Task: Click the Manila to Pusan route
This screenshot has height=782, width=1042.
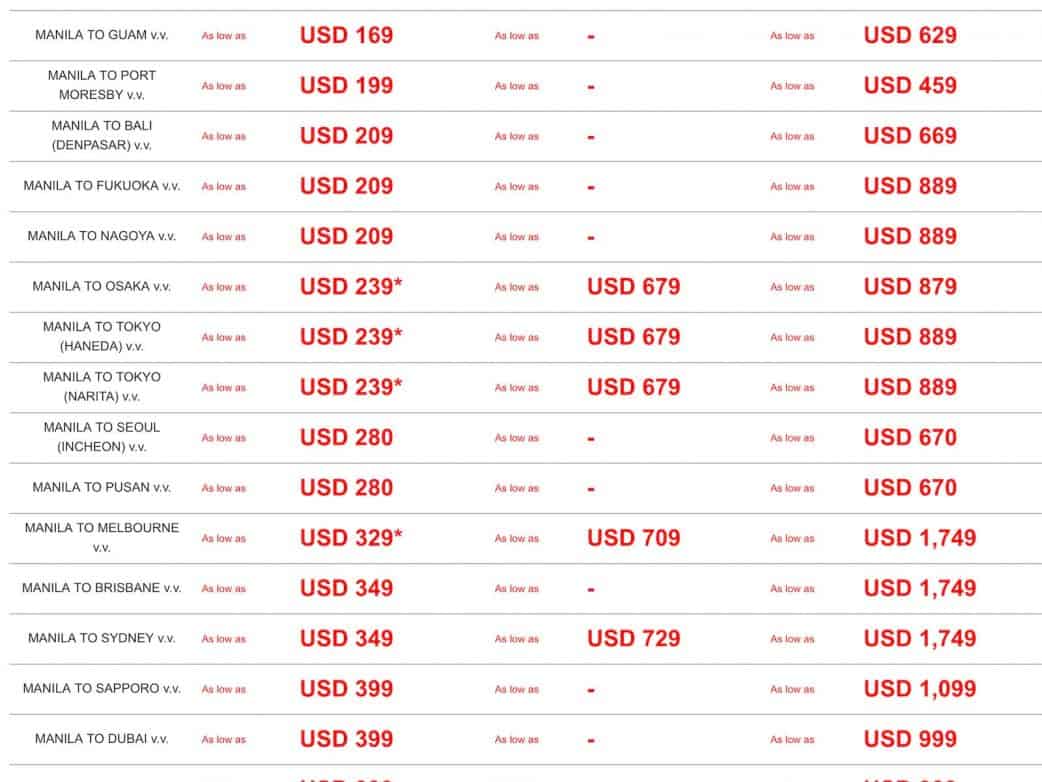Action: click(x=101, y=488)
